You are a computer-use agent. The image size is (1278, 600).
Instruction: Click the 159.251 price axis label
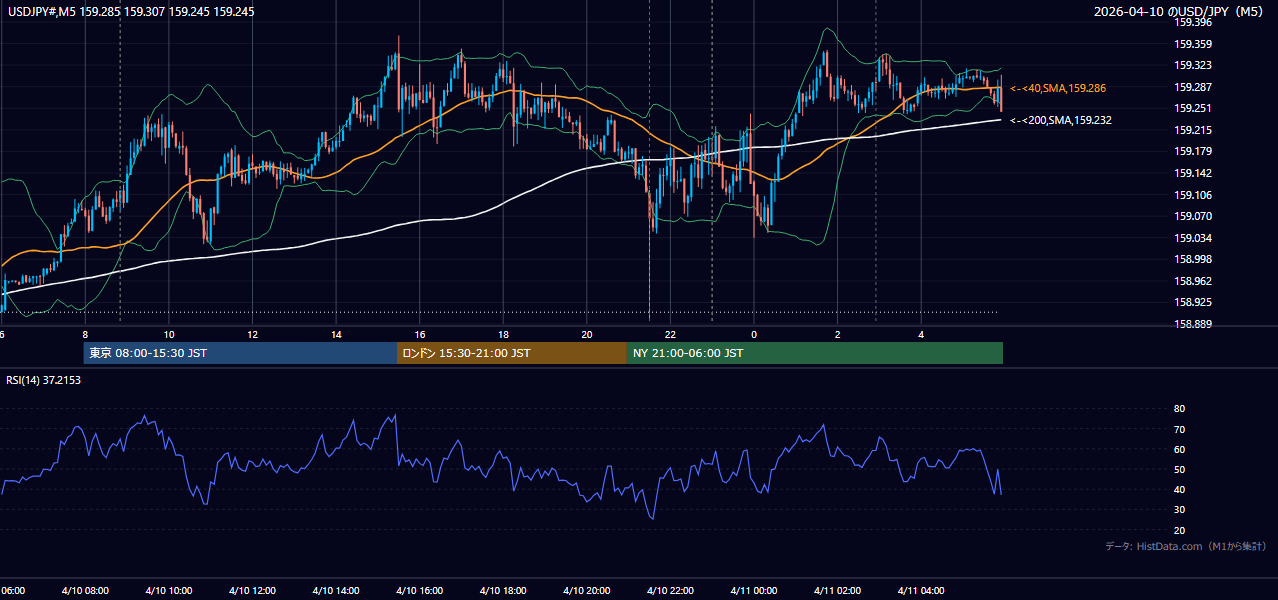pyautogui.click(x=1192, y=108)
